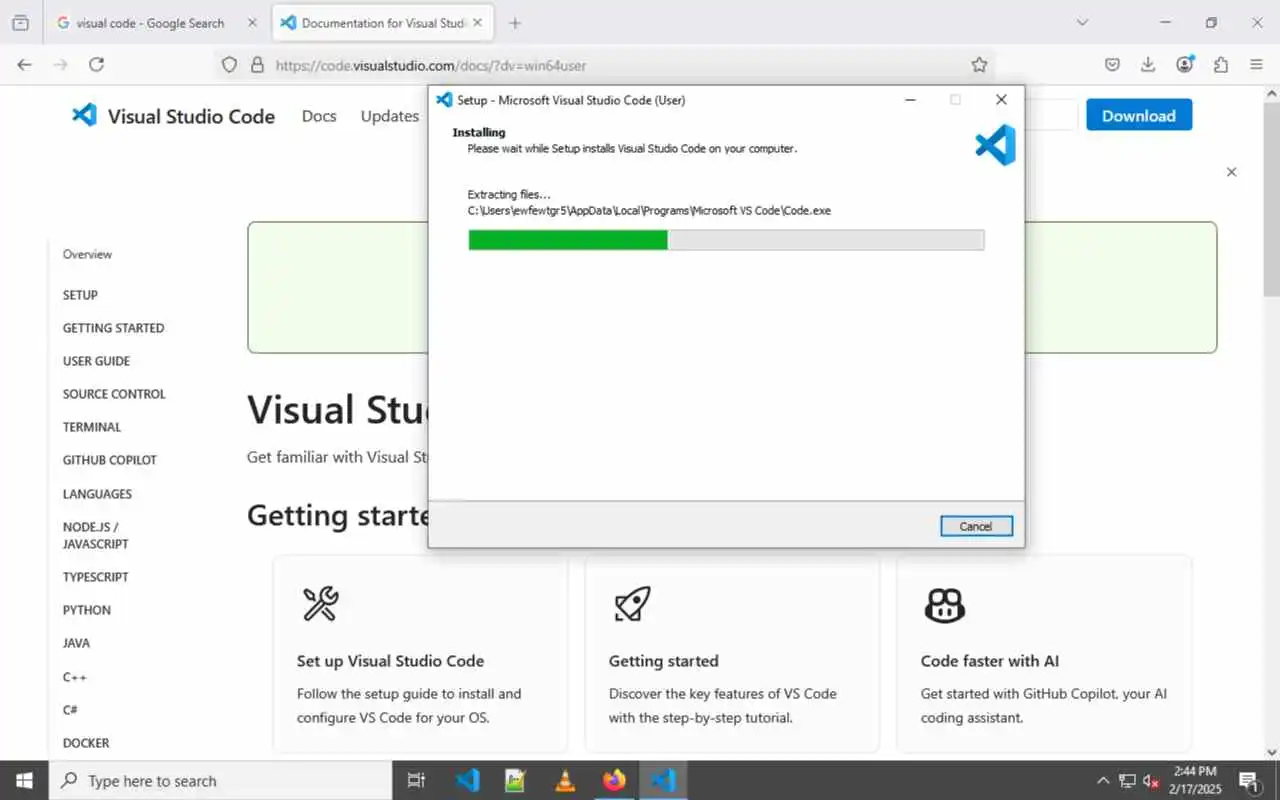The image size is (1280, 800).
Task: List all tabs dropdown arrow
Action: [x=1082, y=22]
